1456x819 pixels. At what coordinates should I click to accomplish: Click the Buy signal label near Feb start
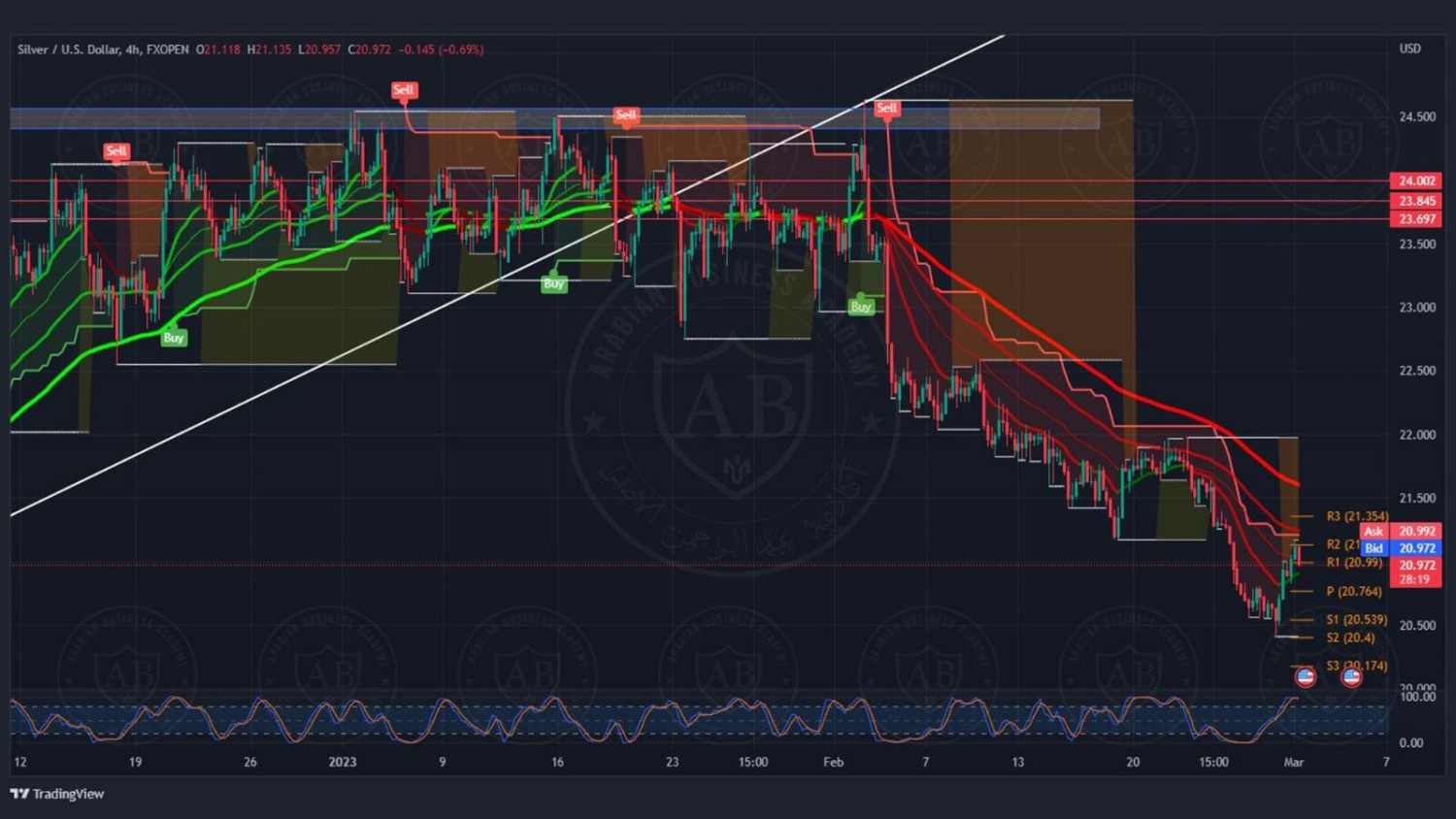pyautogui.click(x=861, y=307)
